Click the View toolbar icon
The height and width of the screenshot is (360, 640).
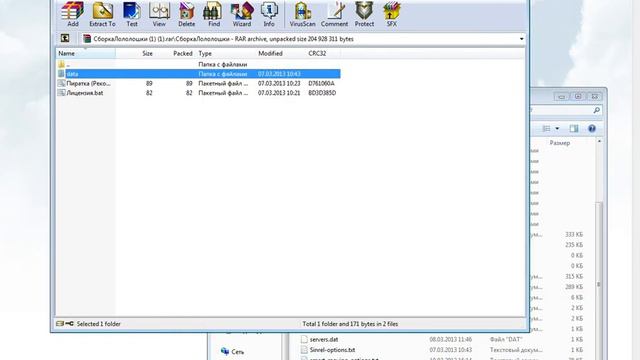pos(159,14)
